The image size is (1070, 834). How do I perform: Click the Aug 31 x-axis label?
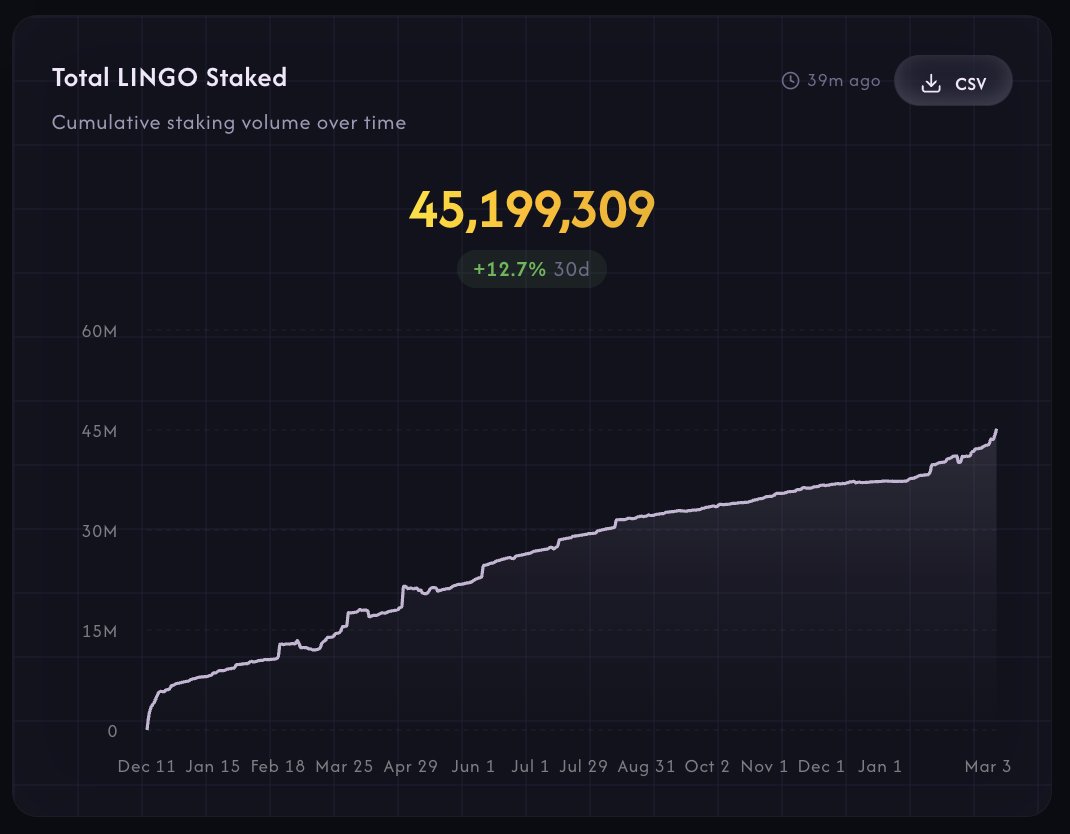pos(646,766)
